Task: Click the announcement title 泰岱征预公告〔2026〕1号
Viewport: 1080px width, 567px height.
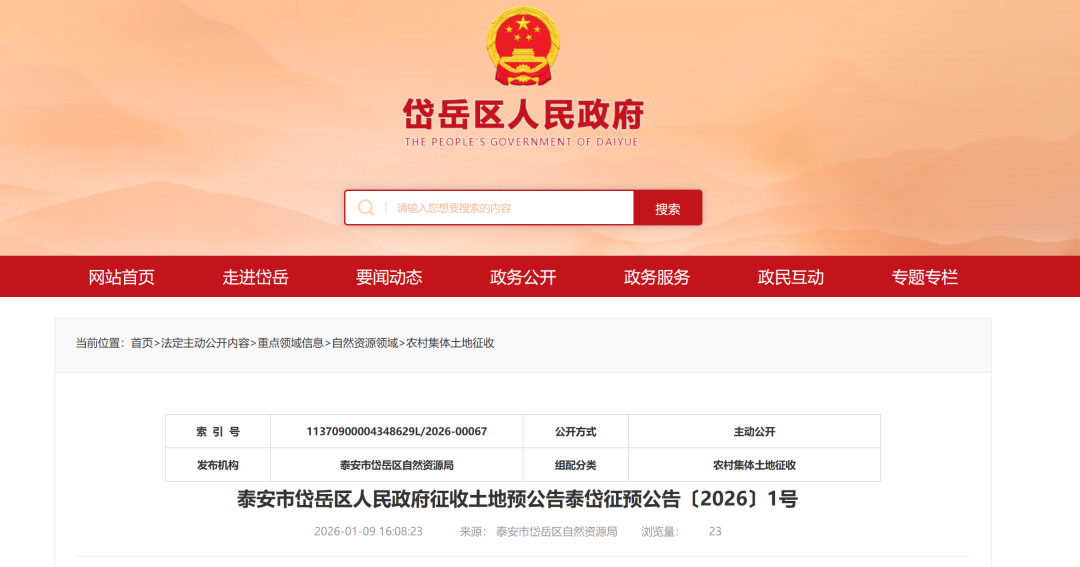Action: (517, 499)
